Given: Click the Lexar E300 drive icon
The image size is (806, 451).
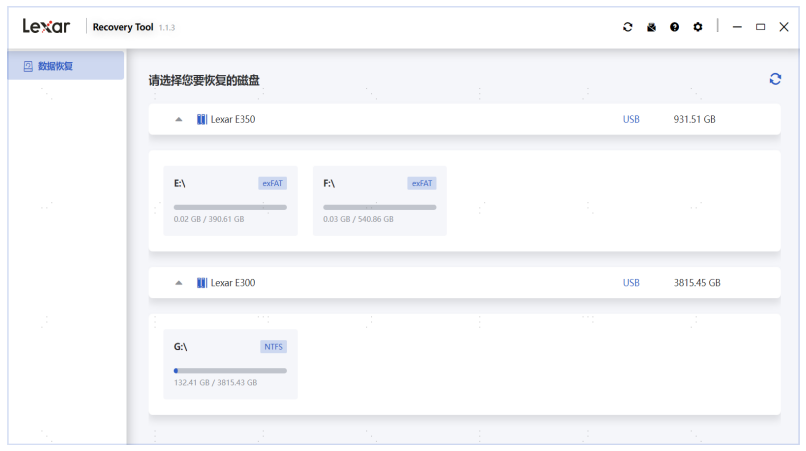Looking at the screenshot, I should [x=202, y=283].
